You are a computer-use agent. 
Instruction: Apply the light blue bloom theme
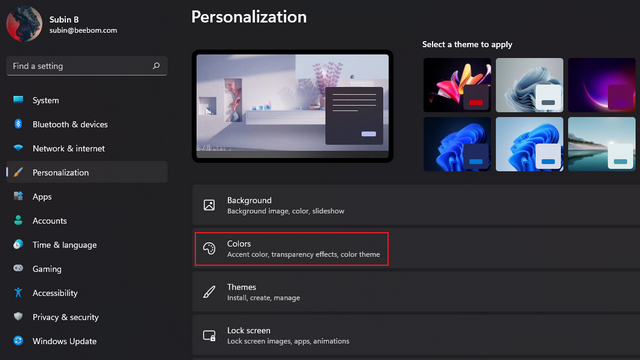[529, 144]
